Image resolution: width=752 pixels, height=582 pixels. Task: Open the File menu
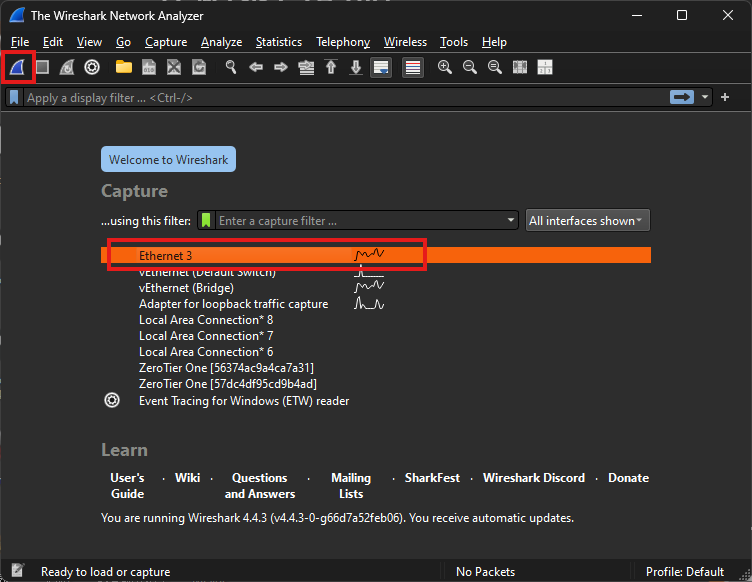coord(20,42)
